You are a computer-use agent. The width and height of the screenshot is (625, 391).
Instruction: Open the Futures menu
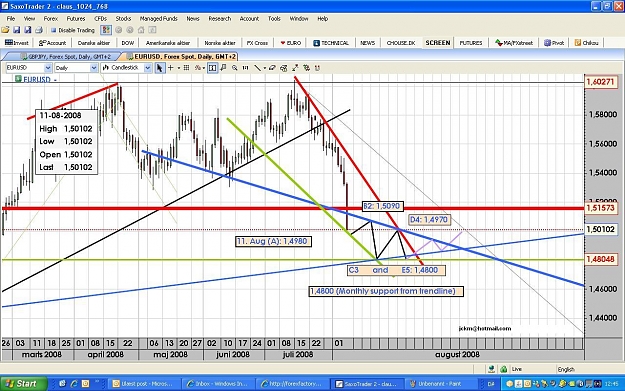(x=76, y=18)
